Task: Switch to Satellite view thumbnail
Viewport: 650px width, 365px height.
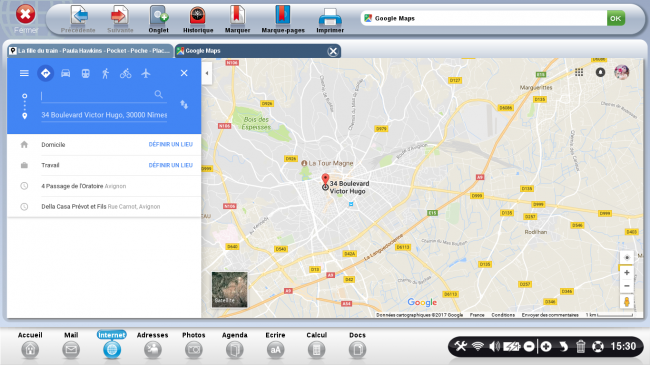Action: [229, 290]
